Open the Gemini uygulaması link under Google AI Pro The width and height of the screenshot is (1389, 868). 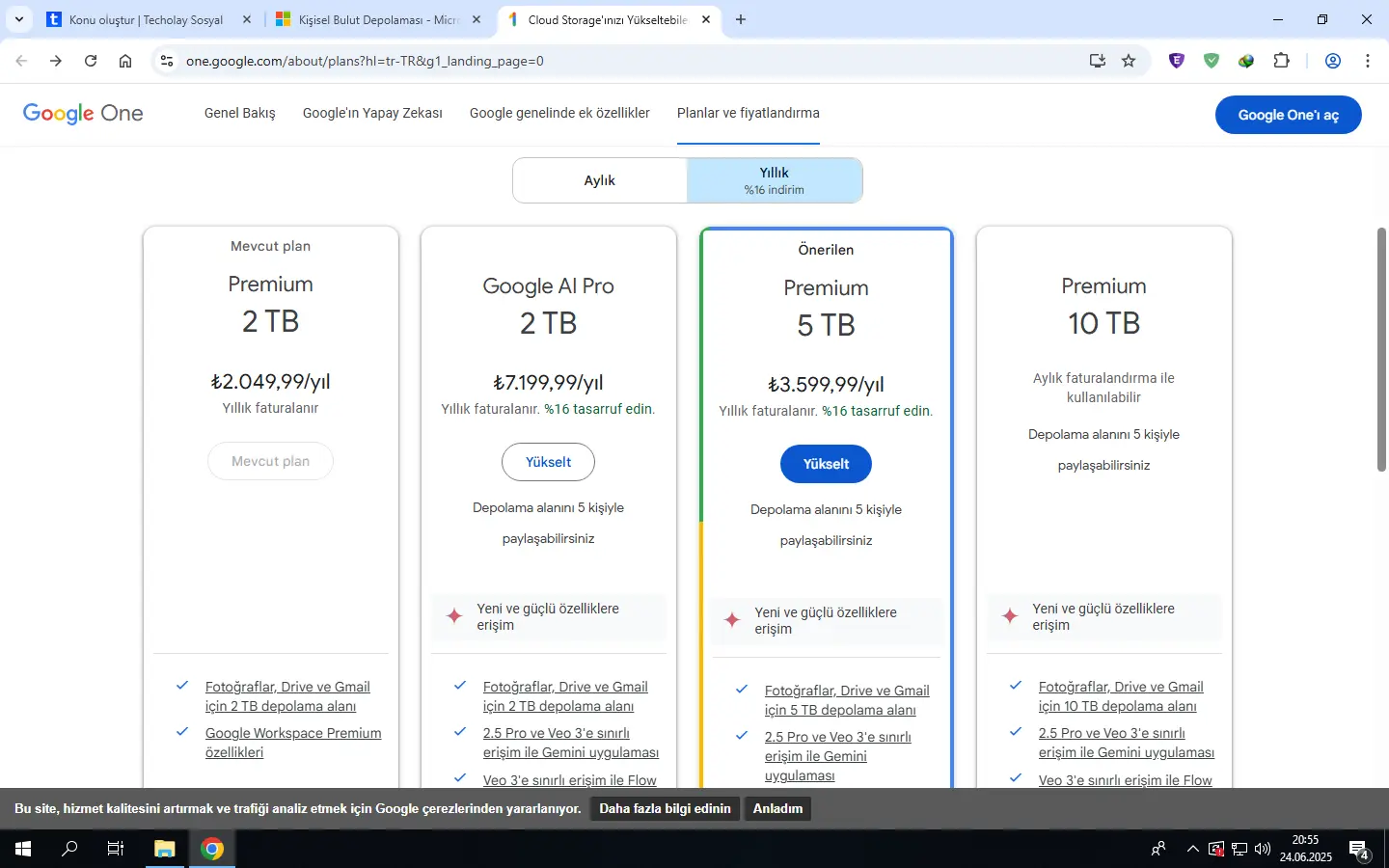(571, 743)
